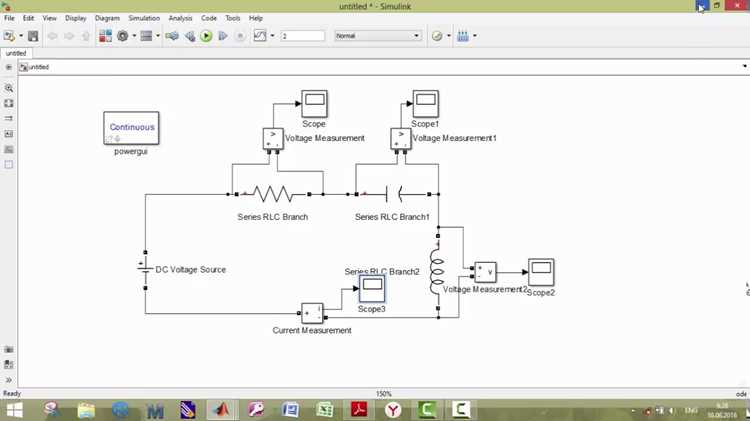Select the untitled model tab
Viewport: 750px width, 421px height.
click(16, 53)
